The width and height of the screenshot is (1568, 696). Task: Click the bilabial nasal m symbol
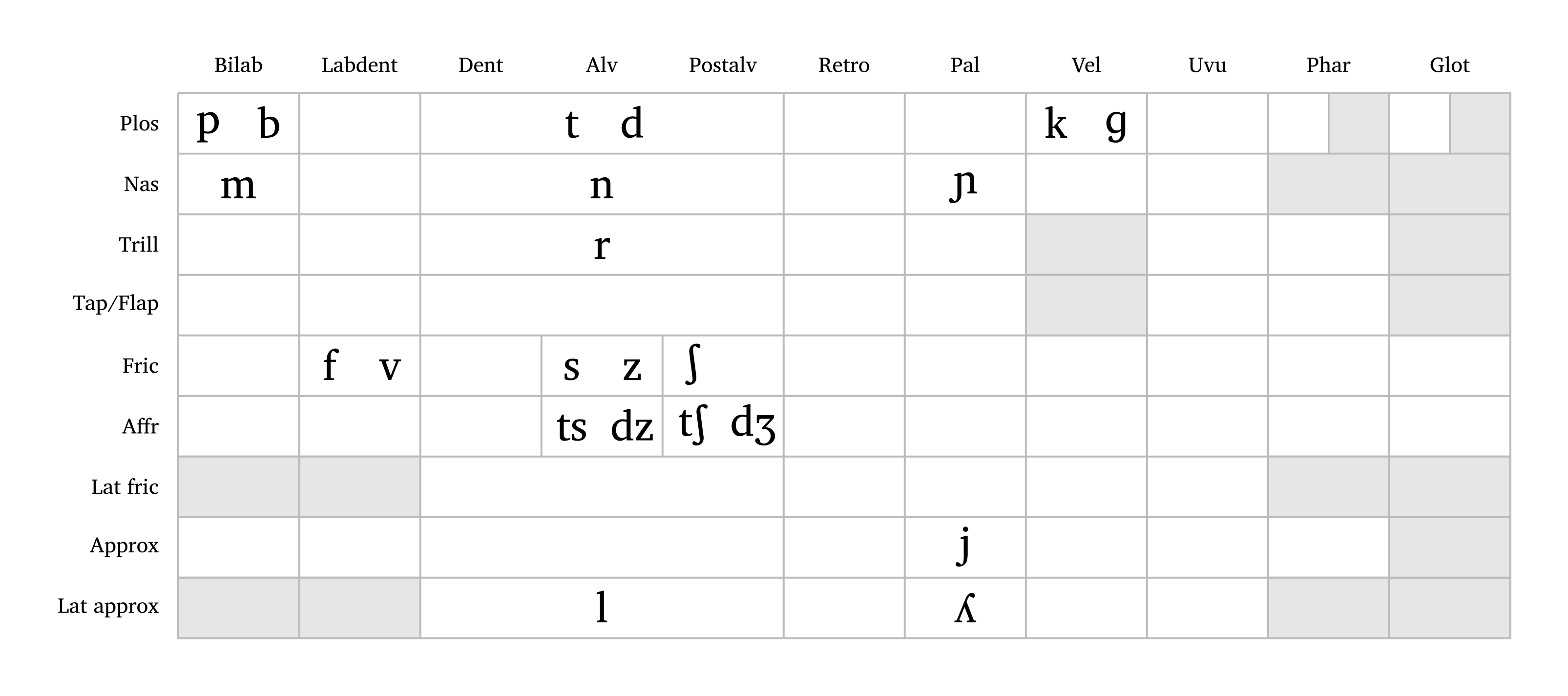point(238,185)
